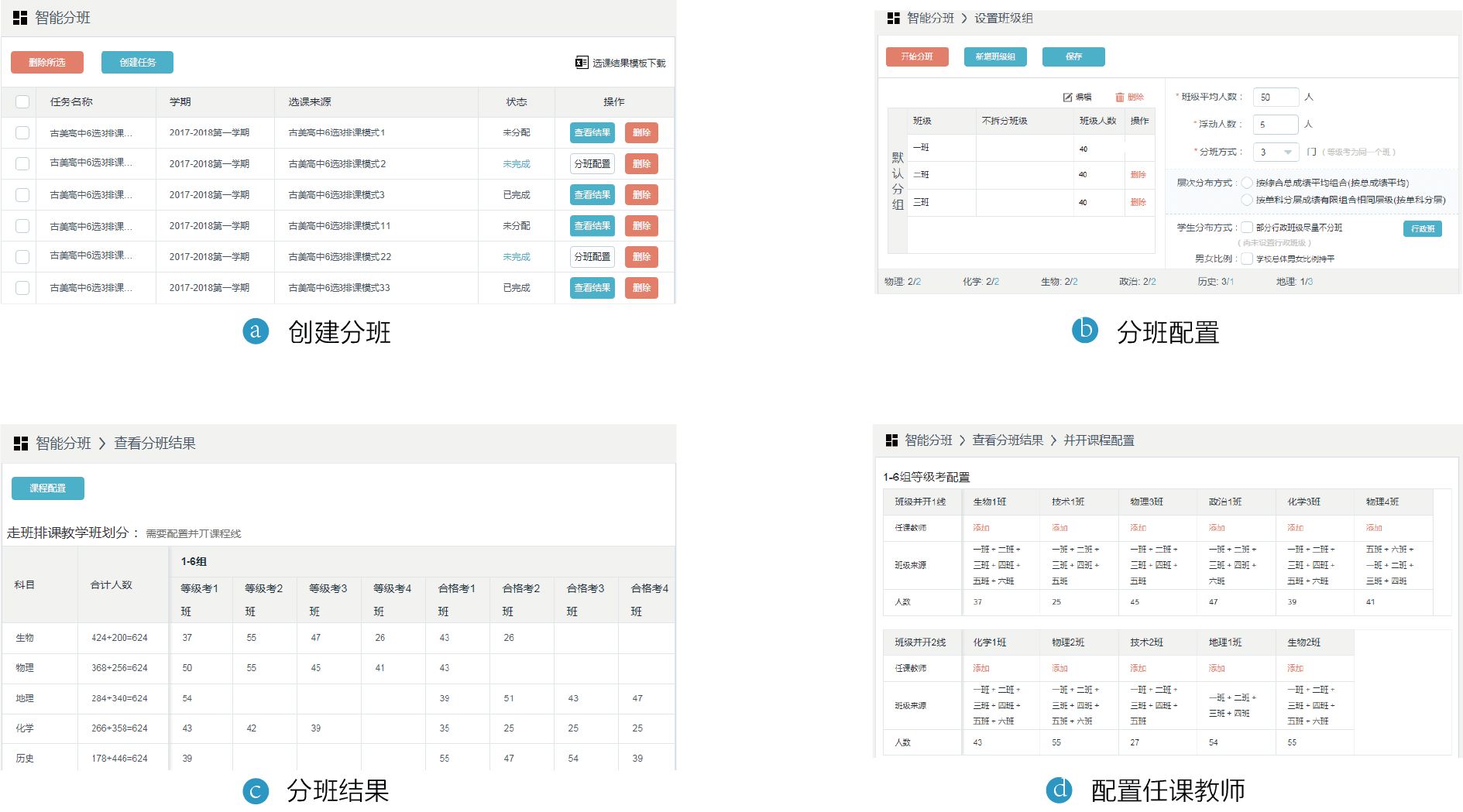Check 学校总体男女比例持平 checkbox
The height and width of the screenshot is (812, 1463).
tap(1247, 259)
